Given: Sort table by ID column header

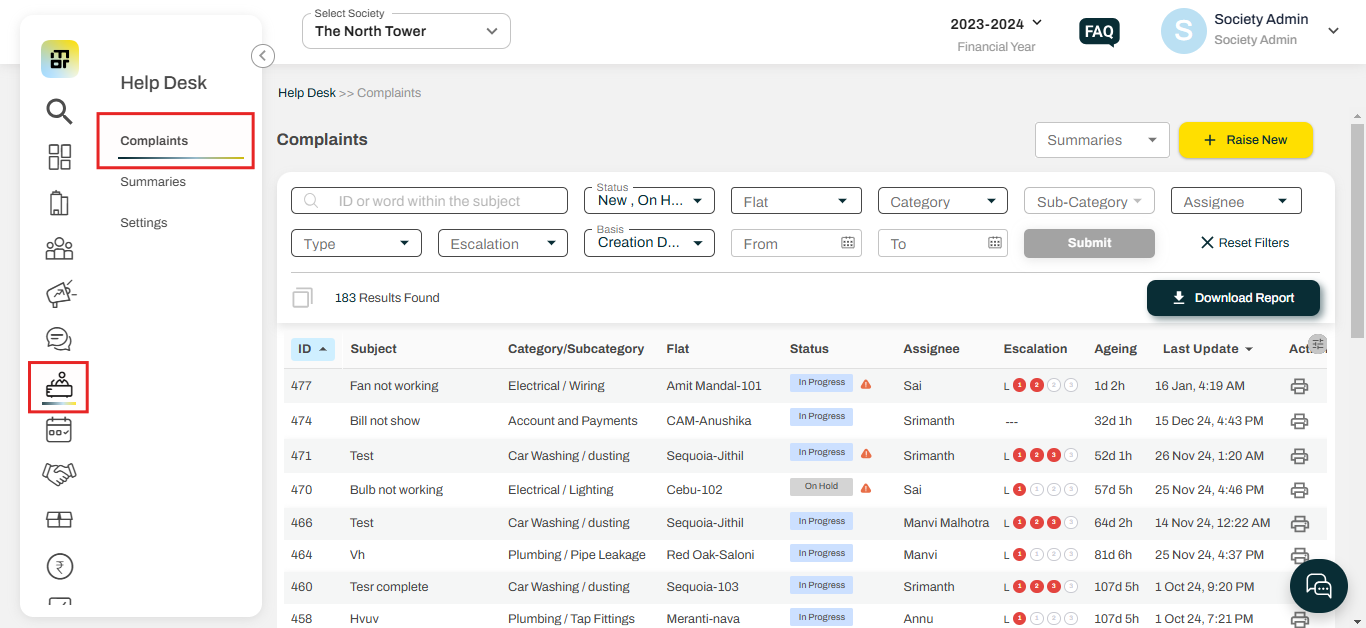Looking at the screenshot, I should (313, 349).
